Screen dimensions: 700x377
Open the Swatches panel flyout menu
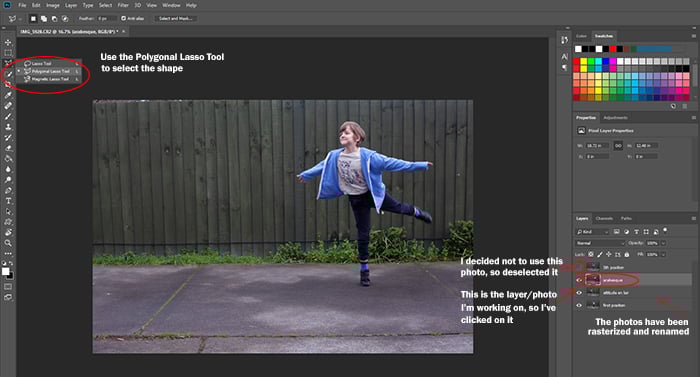tap(694, 36)
